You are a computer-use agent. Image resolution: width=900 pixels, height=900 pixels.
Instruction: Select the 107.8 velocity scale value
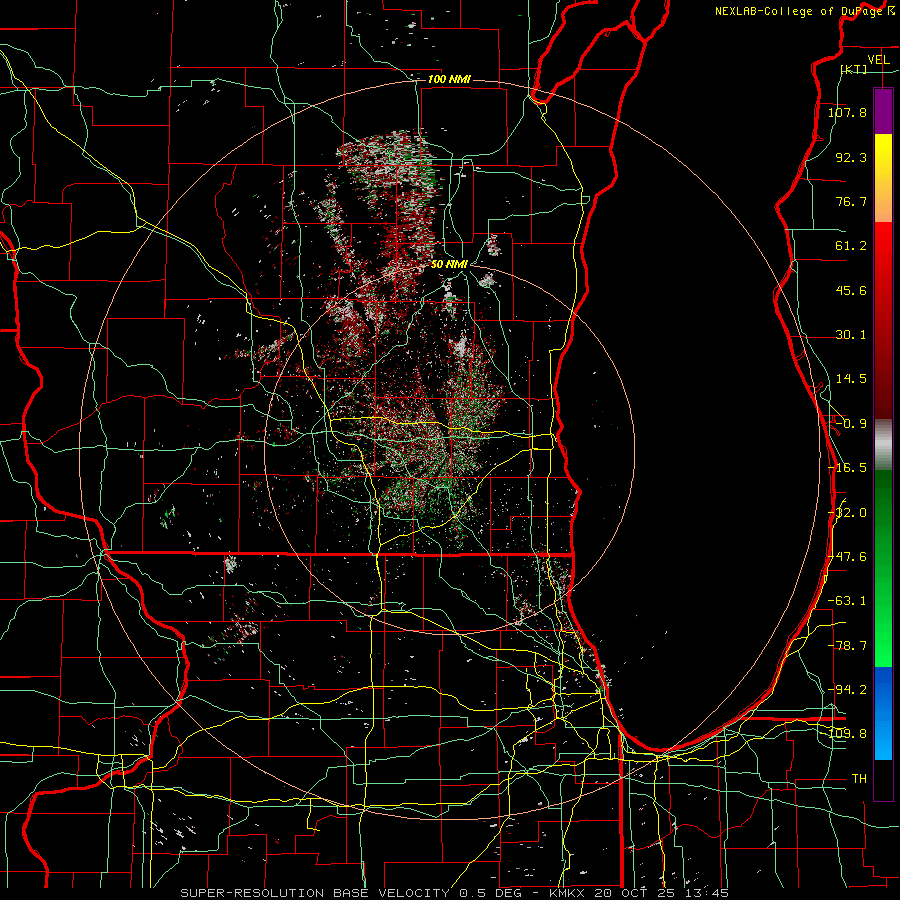(847, 112)
